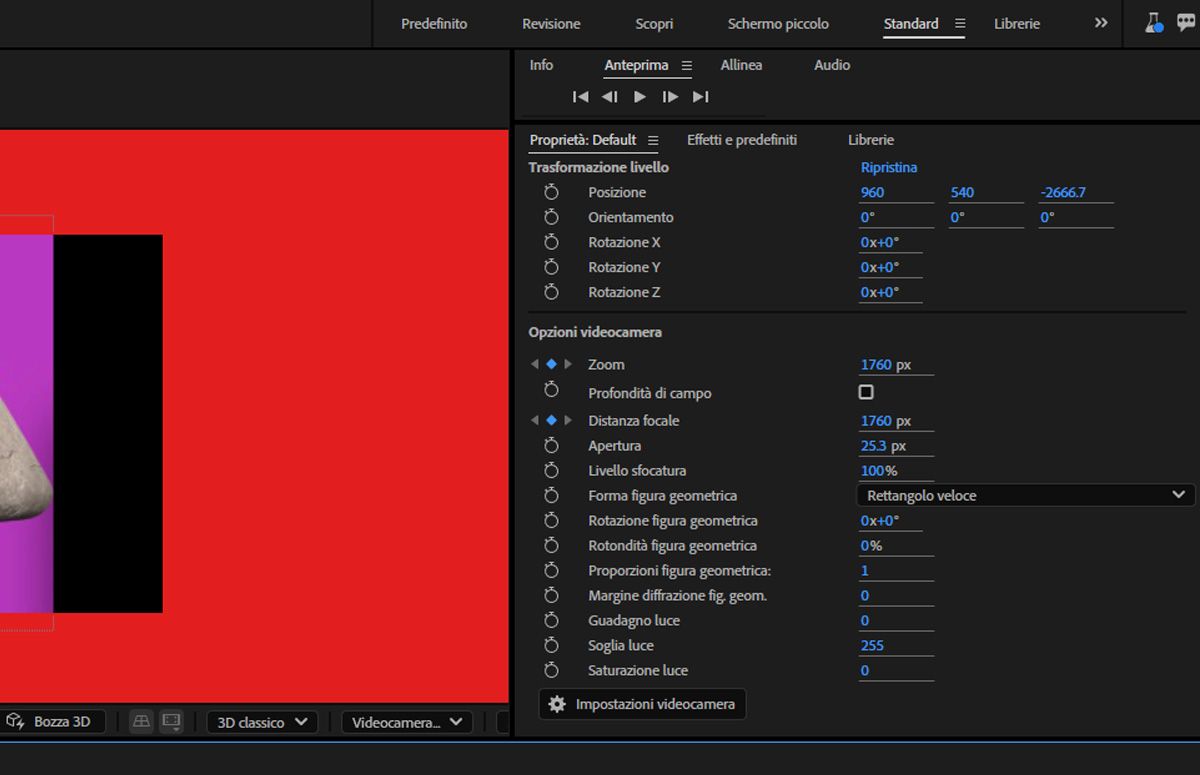This screenshot has height=775, width=1200.
Task: Click the Impostazioni videocamera button
Action: [x=642, y=704]
